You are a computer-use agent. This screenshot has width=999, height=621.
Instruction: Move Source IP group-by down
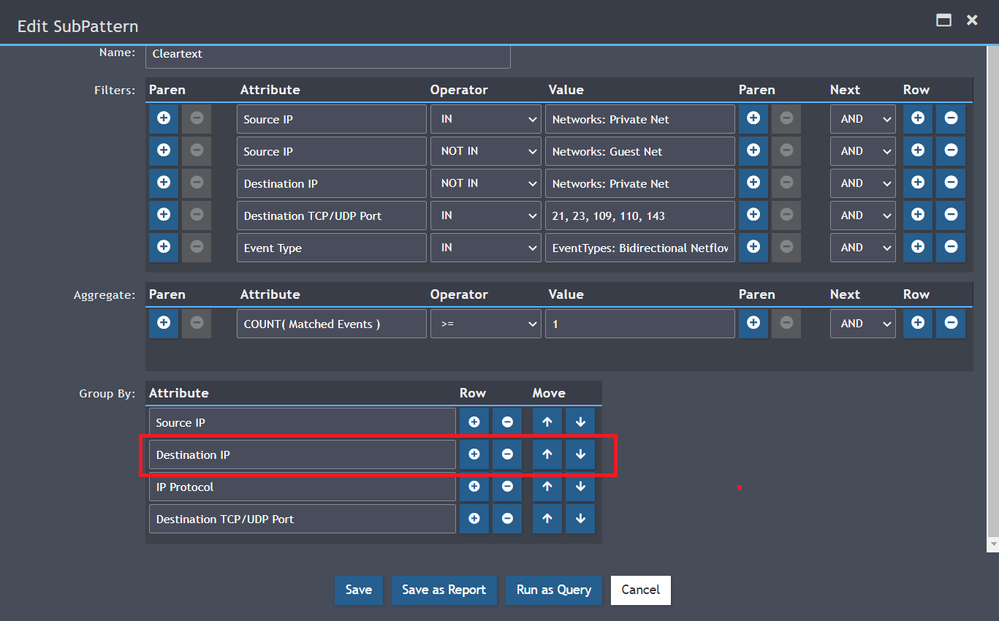(580, 423)
